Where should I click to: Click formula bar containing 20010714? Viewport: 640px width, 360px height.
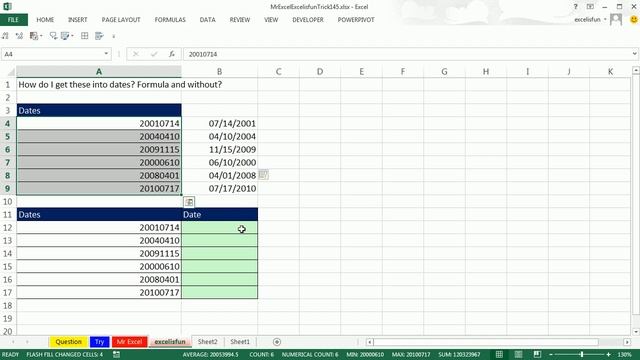[x=407, y=54]
